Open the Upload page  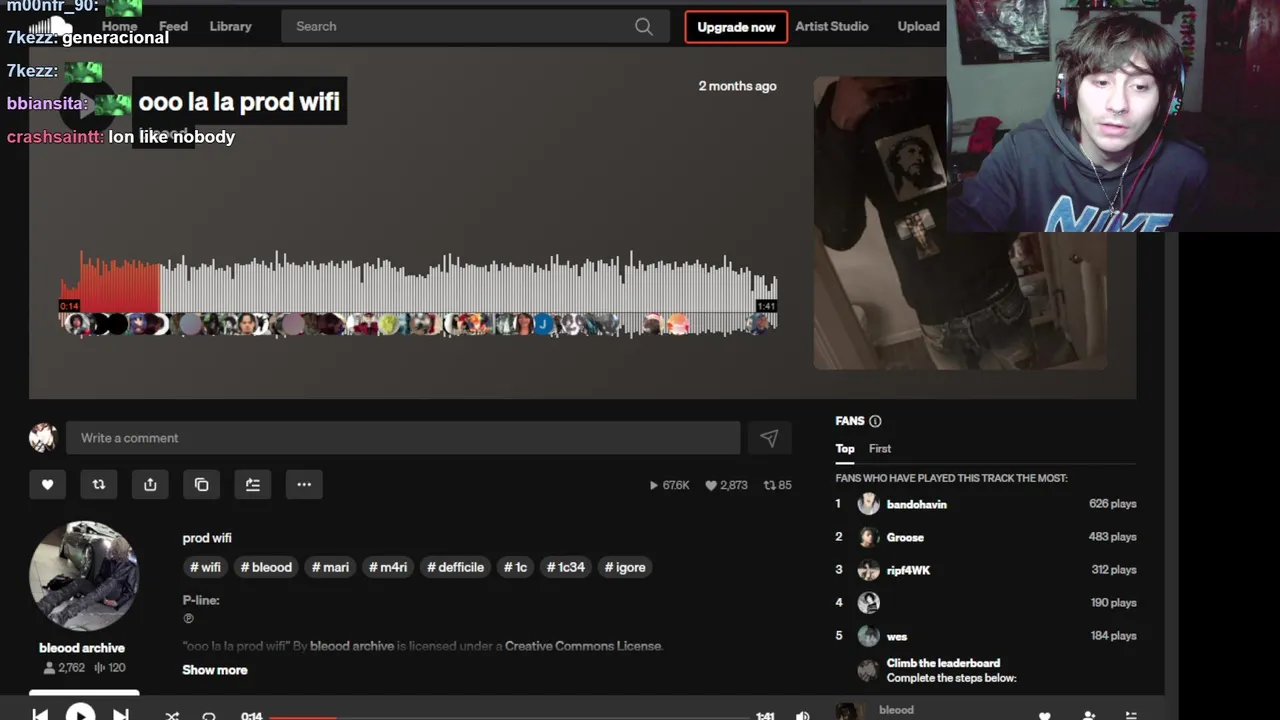point(918,27)
